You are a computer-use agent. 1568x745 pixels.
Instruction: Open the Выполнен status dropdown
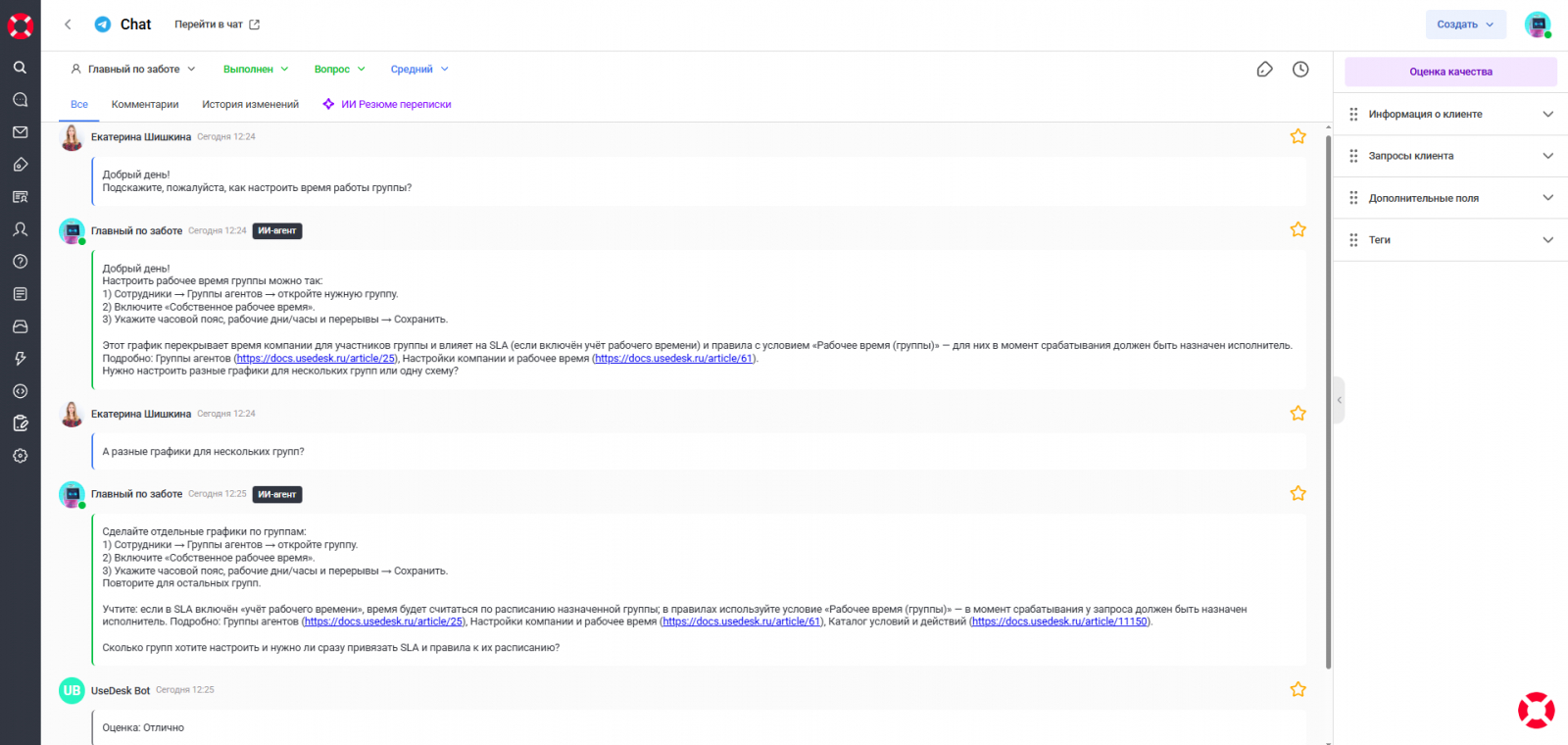pos(256,70)
